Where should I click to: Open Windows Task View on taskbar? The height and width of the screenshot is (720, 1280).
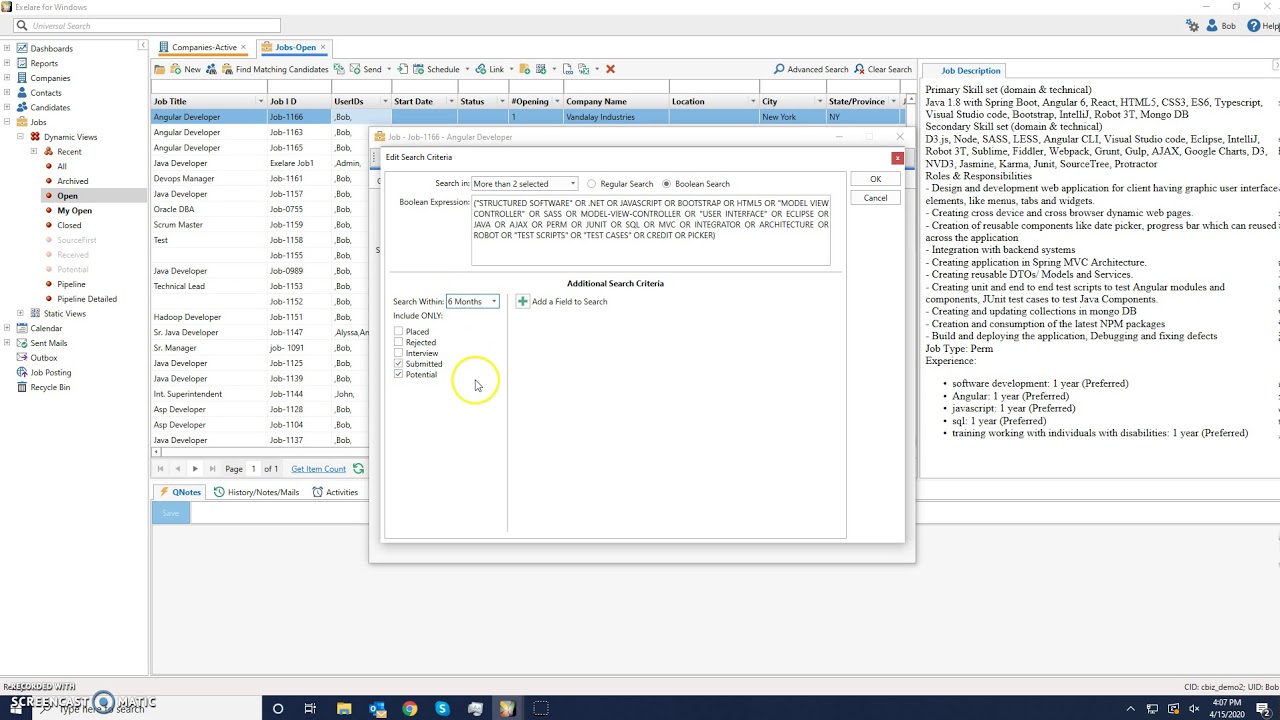click(310, 709)
